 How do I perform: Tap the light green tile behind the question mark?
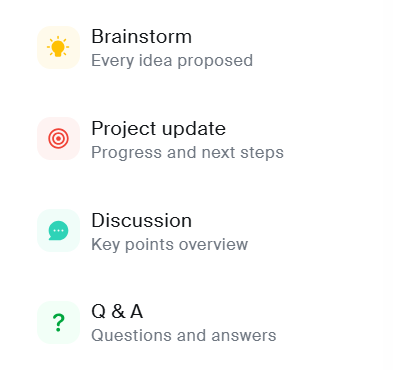[58, 323]
